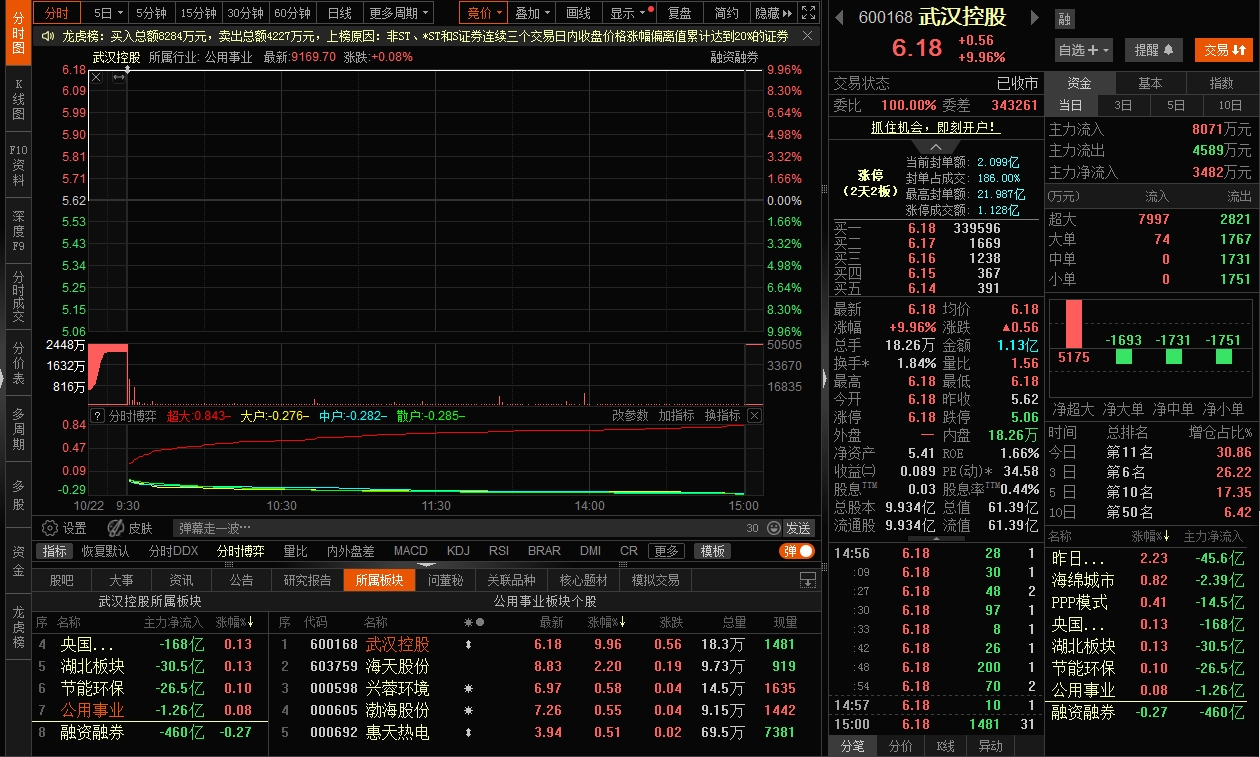Click the 弹幕走一波 comment input field
The width and height of the screenshot is (1260, 757).
[468, 528]
